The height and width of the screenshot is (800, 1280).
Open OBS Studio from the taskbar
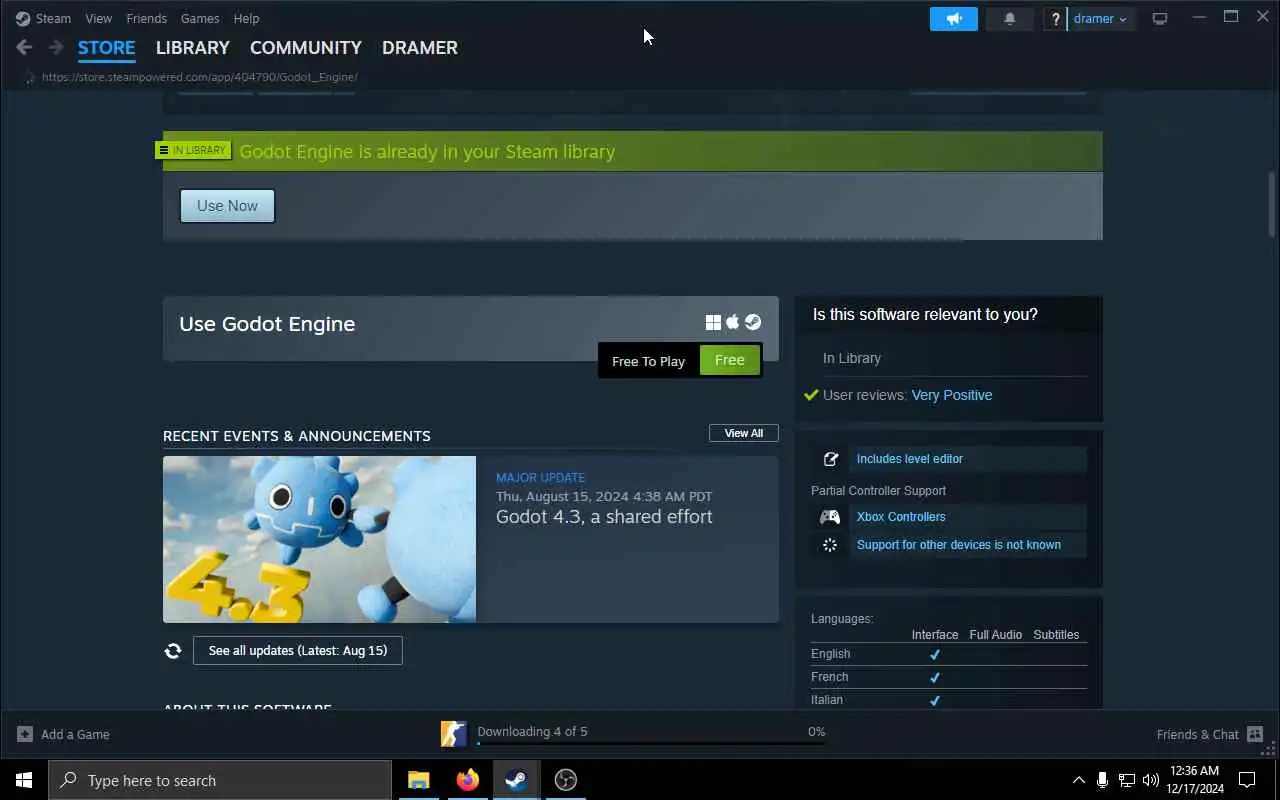(x=565, y=780)
